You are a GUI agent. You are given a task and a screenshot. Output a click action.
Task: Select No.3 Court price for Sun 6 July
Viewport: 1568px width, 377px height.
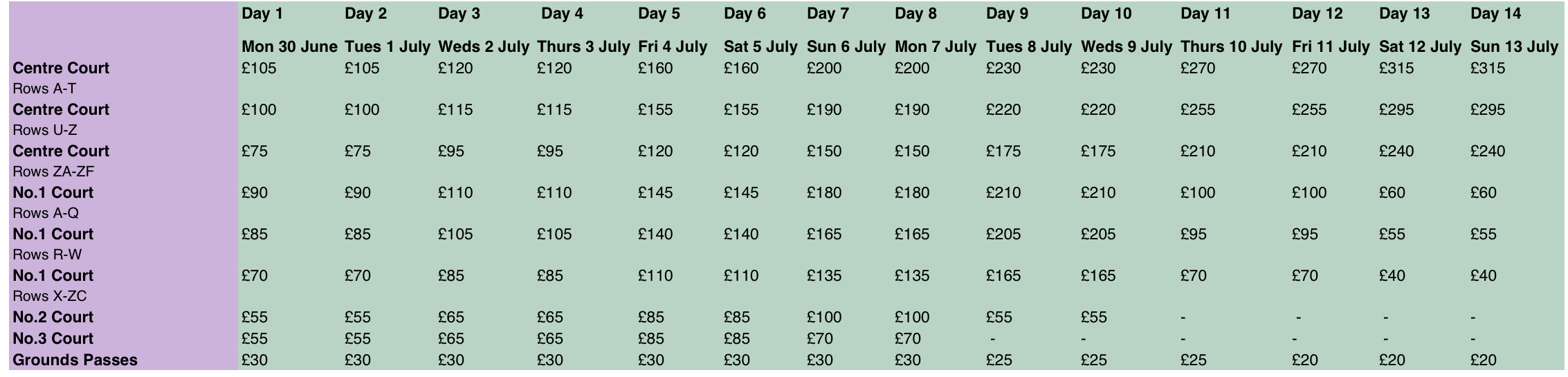(820, 339)
